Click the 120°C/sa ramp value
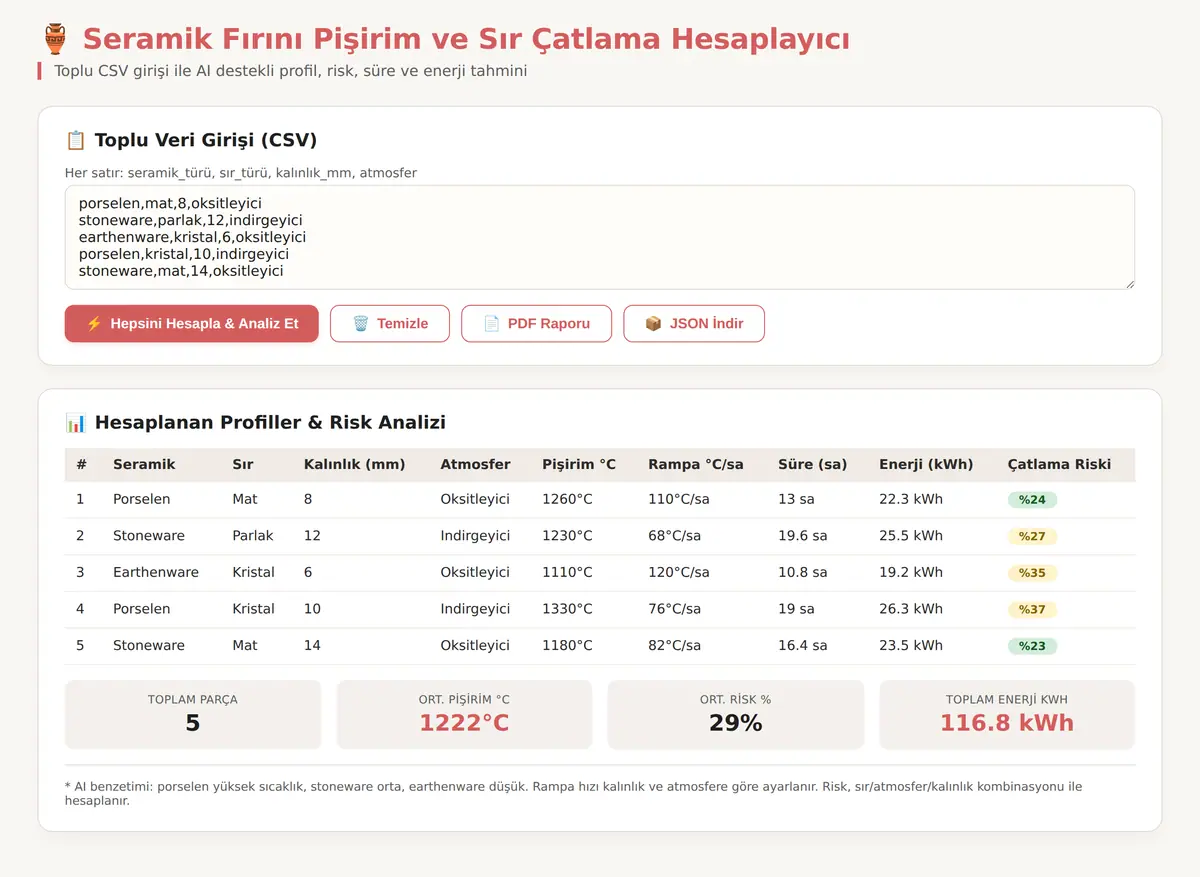This screenshot has width=1200, height=877. tap(679, 573)
